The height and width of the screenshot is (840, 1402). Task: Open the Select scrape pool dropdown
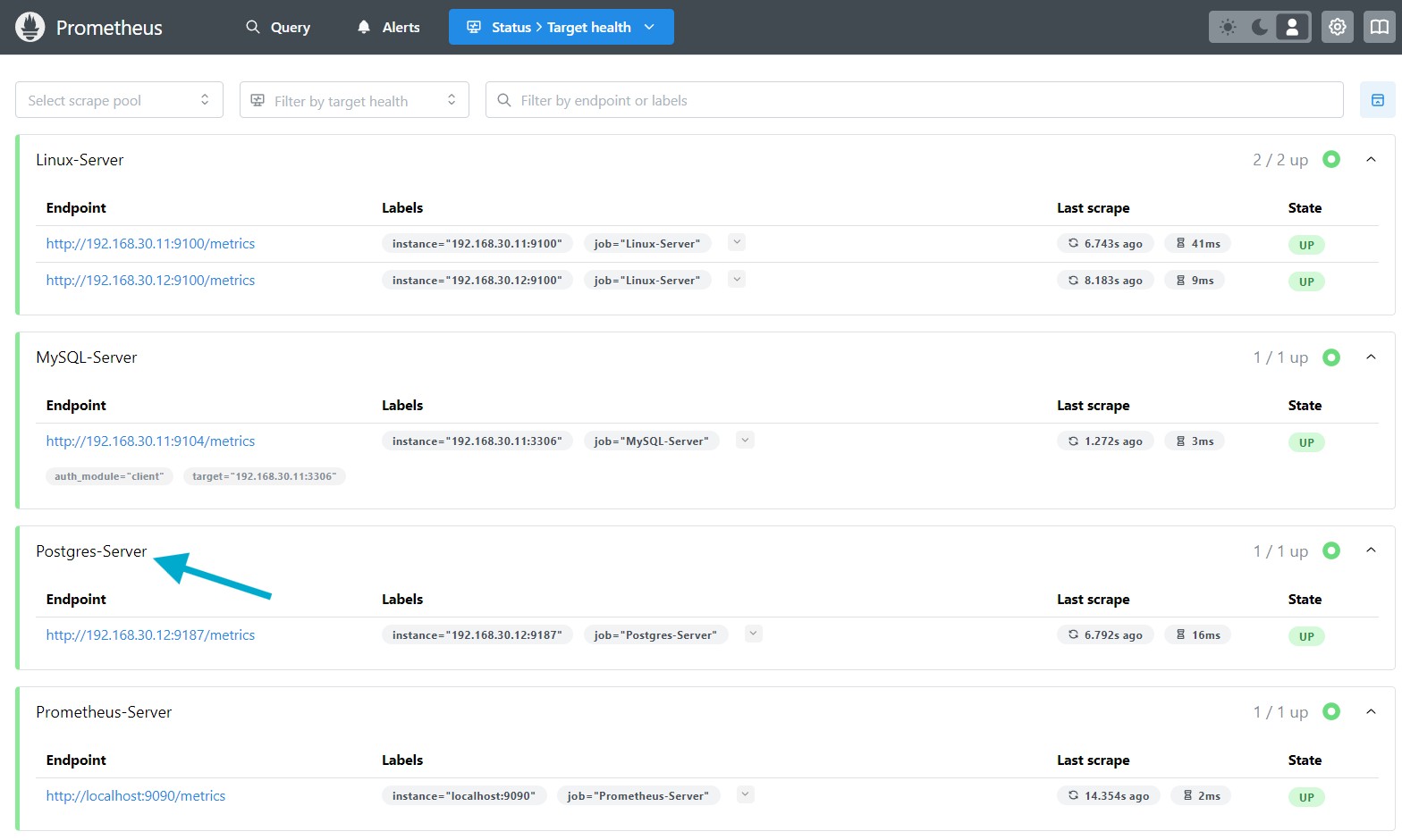click(x=119, y=100)
